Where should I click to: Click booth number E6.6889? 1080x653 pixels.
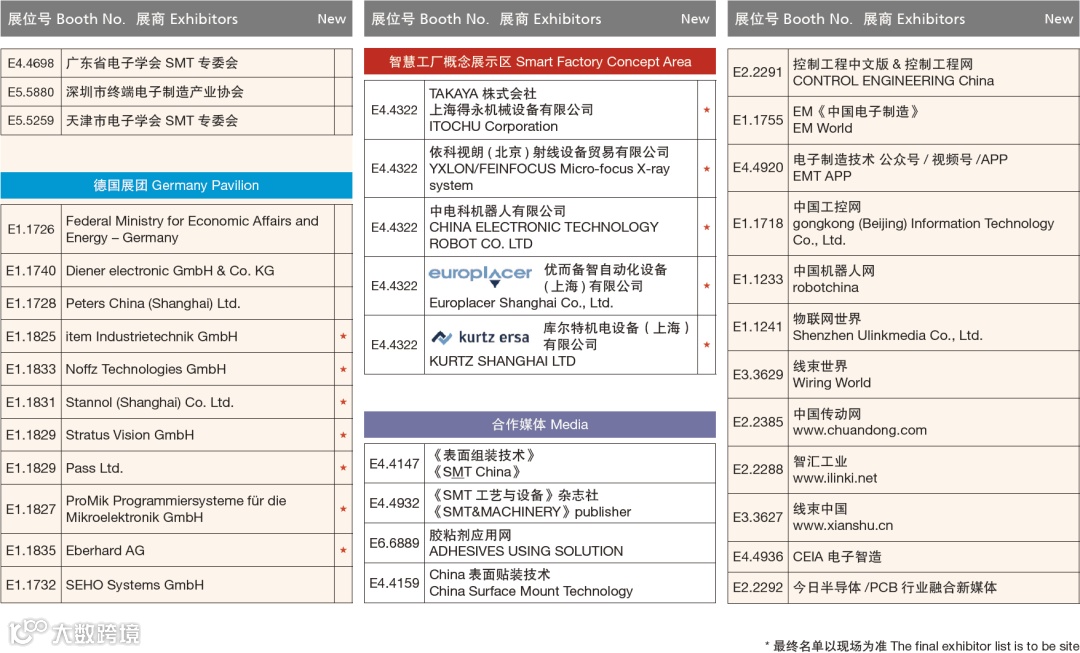[x=394, y=543]
